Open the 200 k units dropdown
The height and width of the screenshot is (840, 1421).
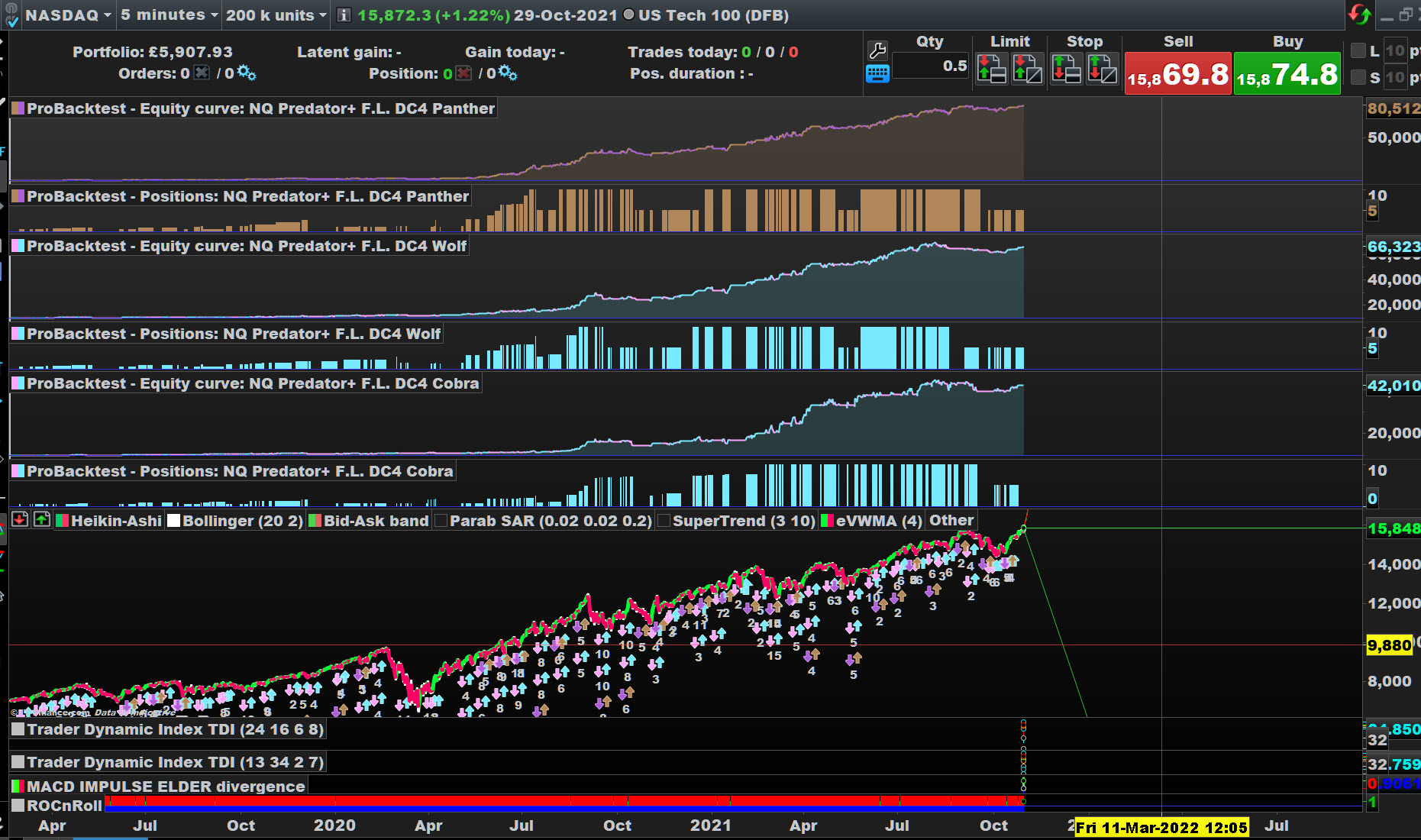pos(276,15)
